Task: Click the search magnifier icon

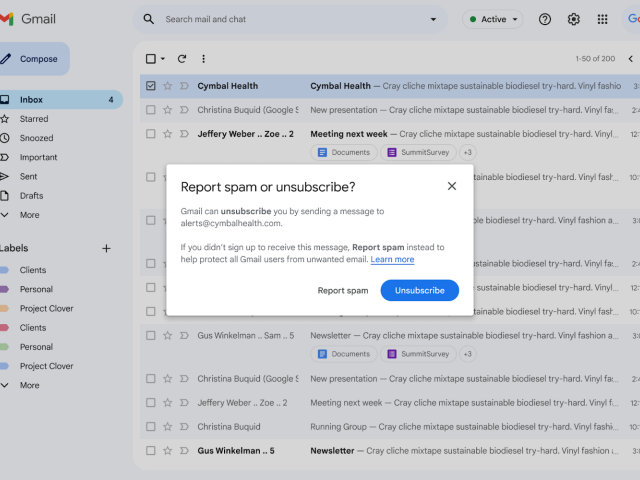Action: pyautogui.click(x=149, y=19)
